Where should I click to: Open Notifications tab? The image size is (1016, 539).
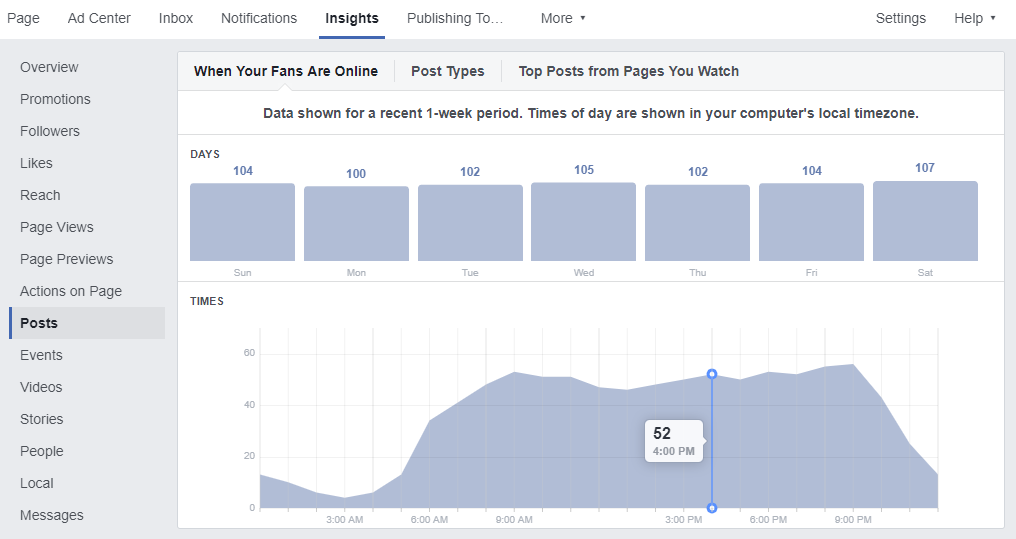259,18
